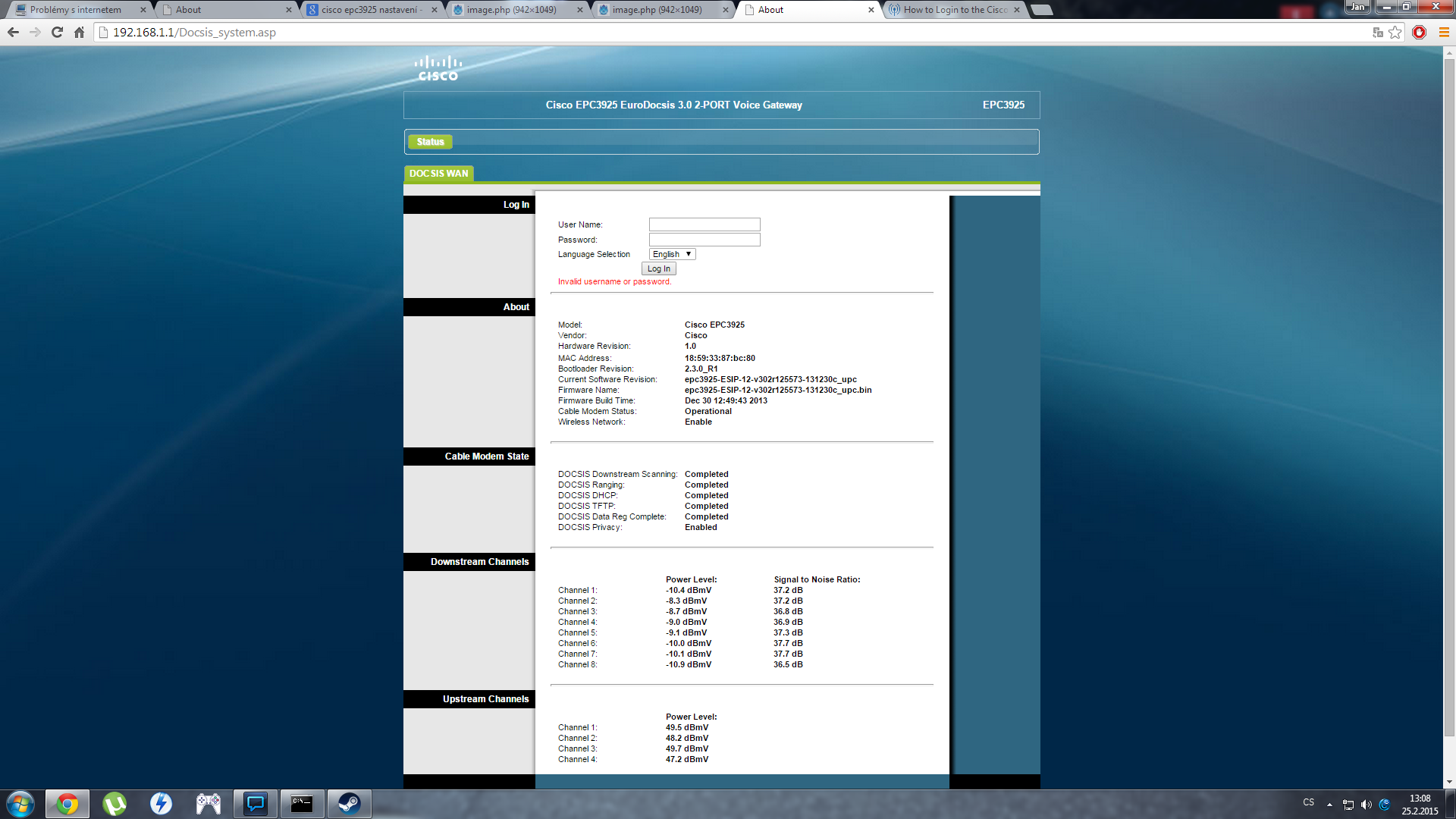Bookmark this page with the star icon

[1395, 33]
